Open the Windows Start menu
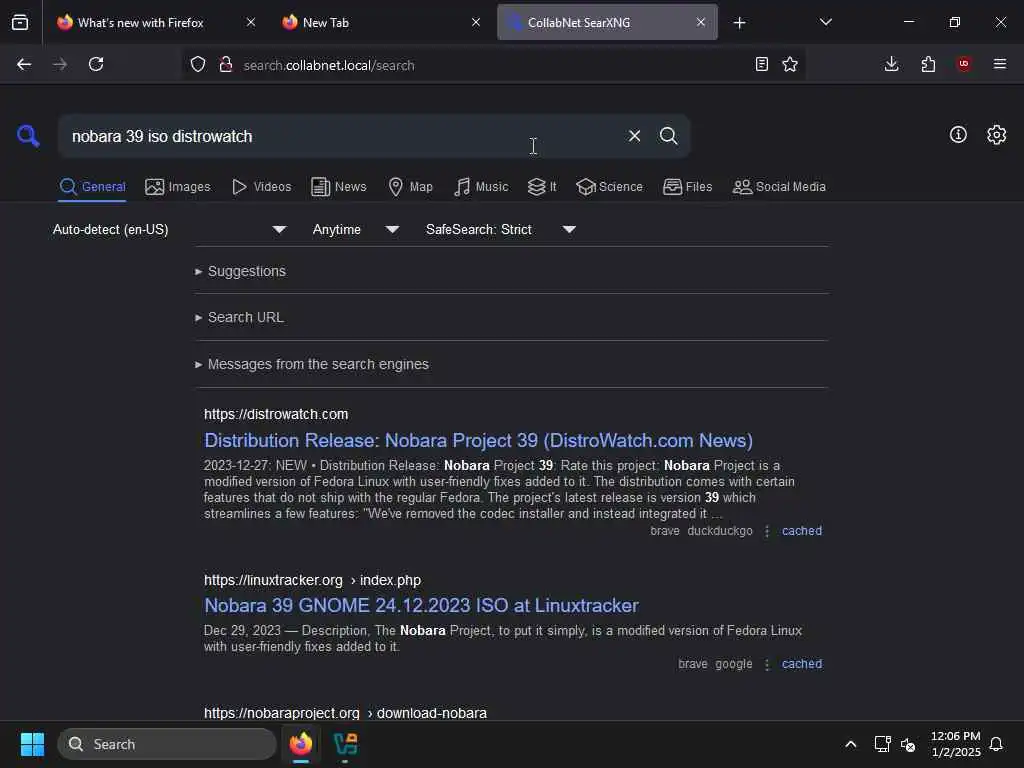1024x768 pixels. pos(32,744)
